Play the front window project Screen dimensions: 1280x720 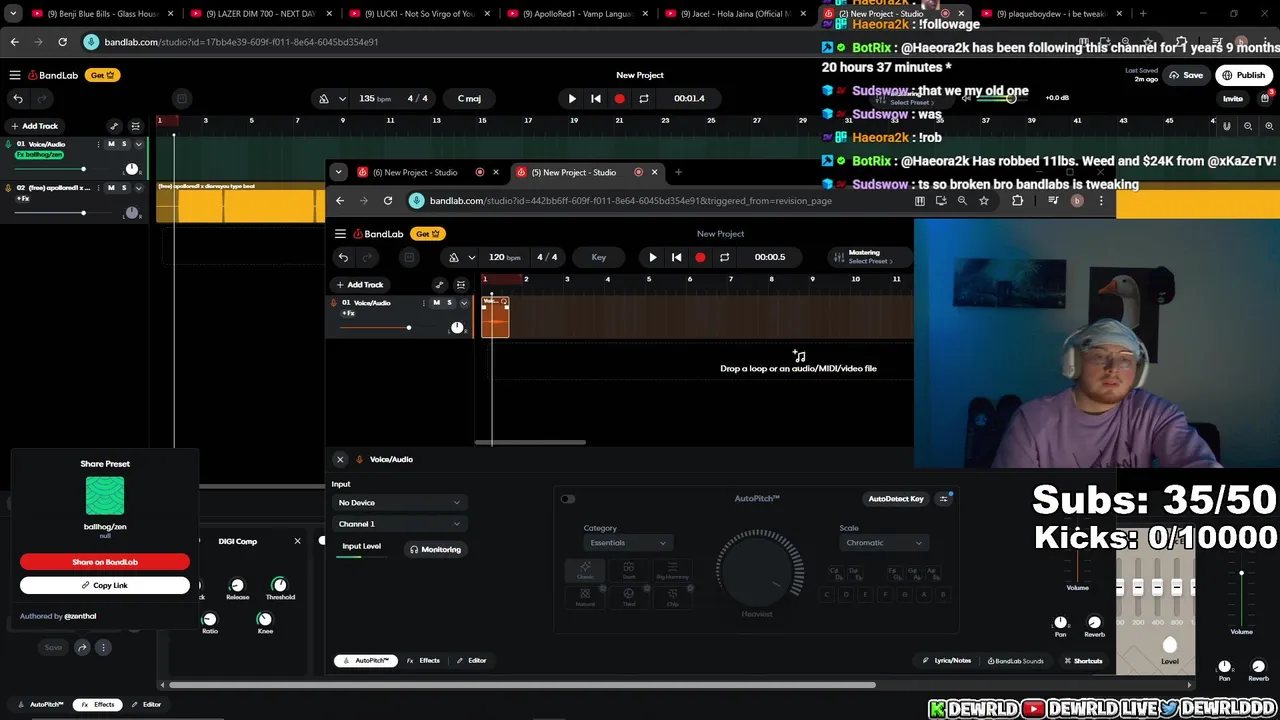pyautogui.click(x=653, y=257)
